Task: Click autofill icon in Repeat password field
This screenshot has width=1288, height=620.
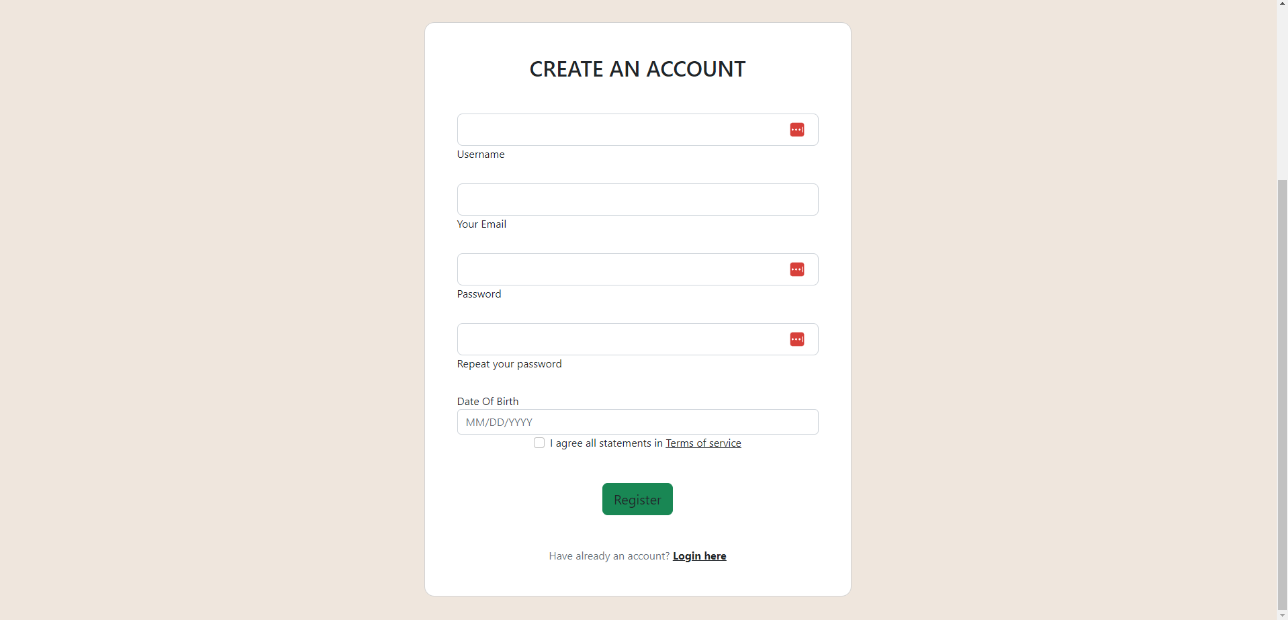Action: (x=797, y=339)
